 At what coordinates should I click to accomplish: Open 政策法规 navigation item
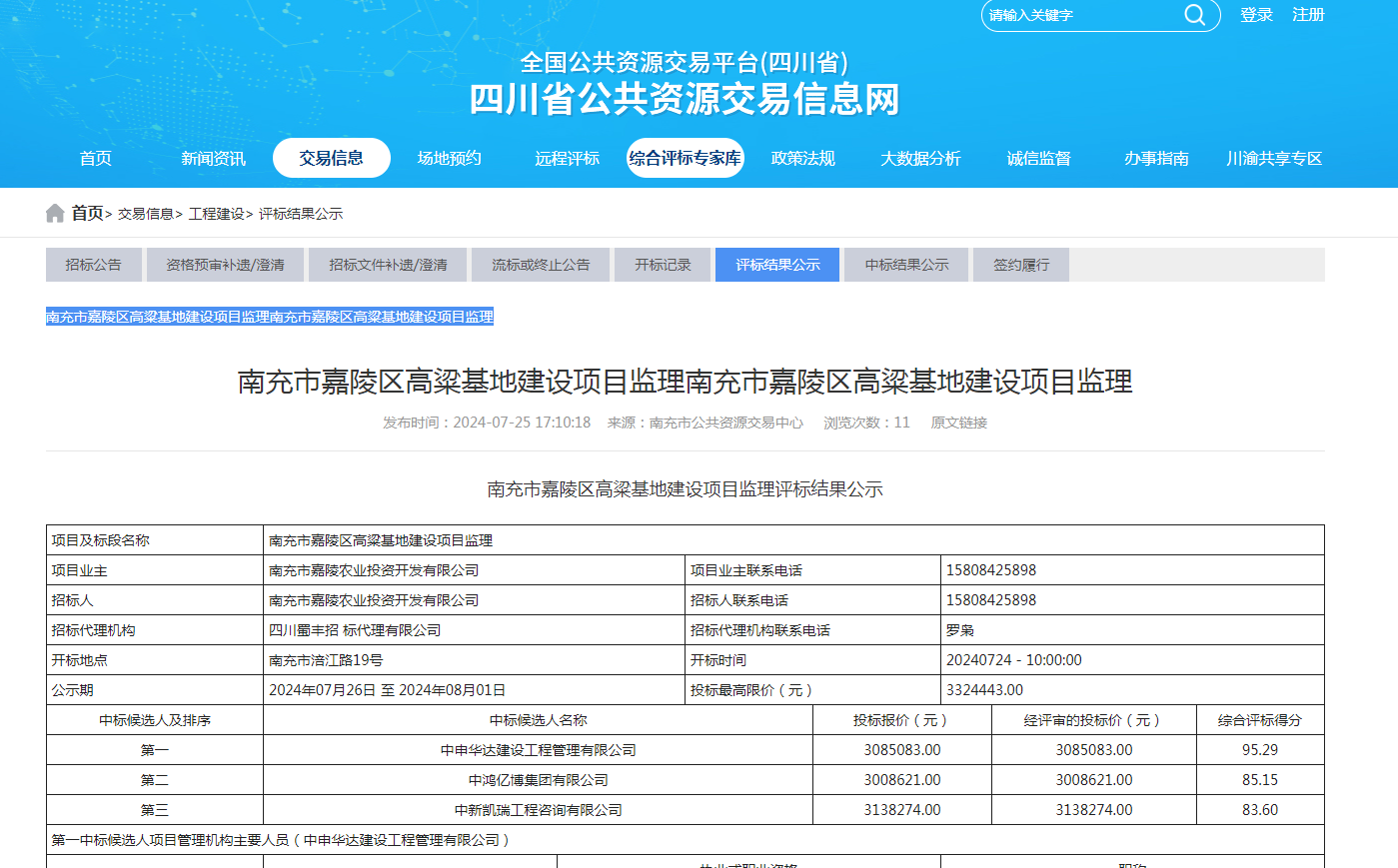click(x=803, y=158)
